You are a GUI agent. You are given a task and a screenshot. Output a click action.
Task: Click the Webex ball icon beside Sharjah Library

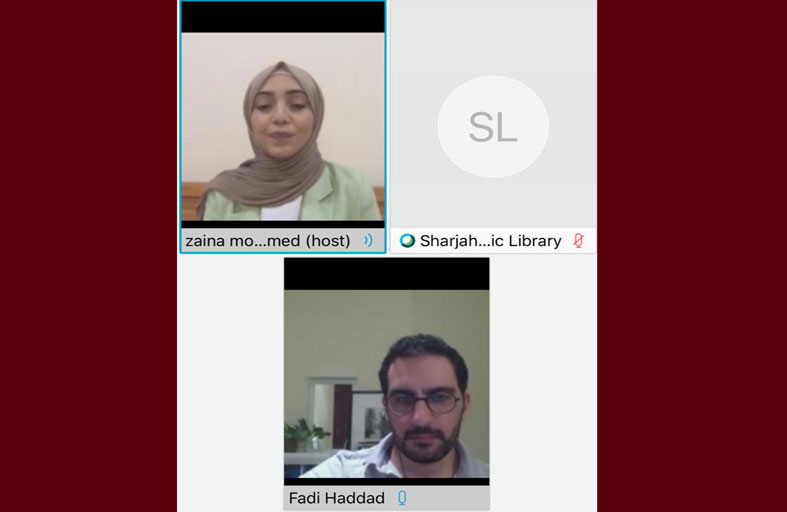click(x=407, y=241)
